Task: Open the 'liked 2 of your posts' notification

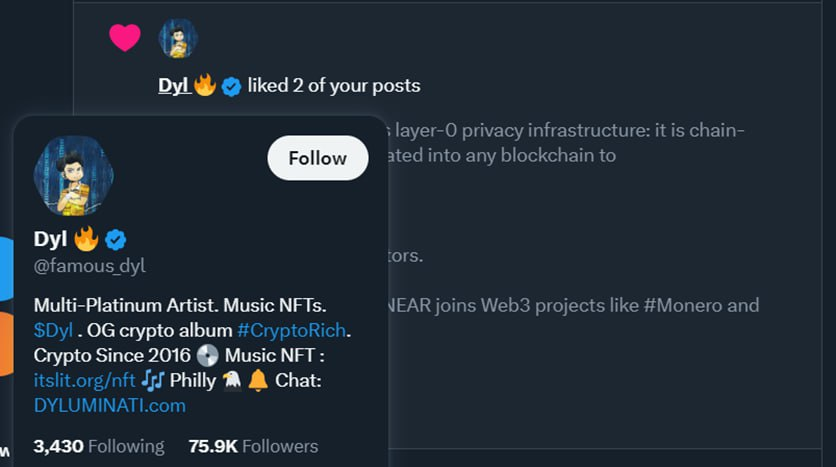Action: [334, 86]
